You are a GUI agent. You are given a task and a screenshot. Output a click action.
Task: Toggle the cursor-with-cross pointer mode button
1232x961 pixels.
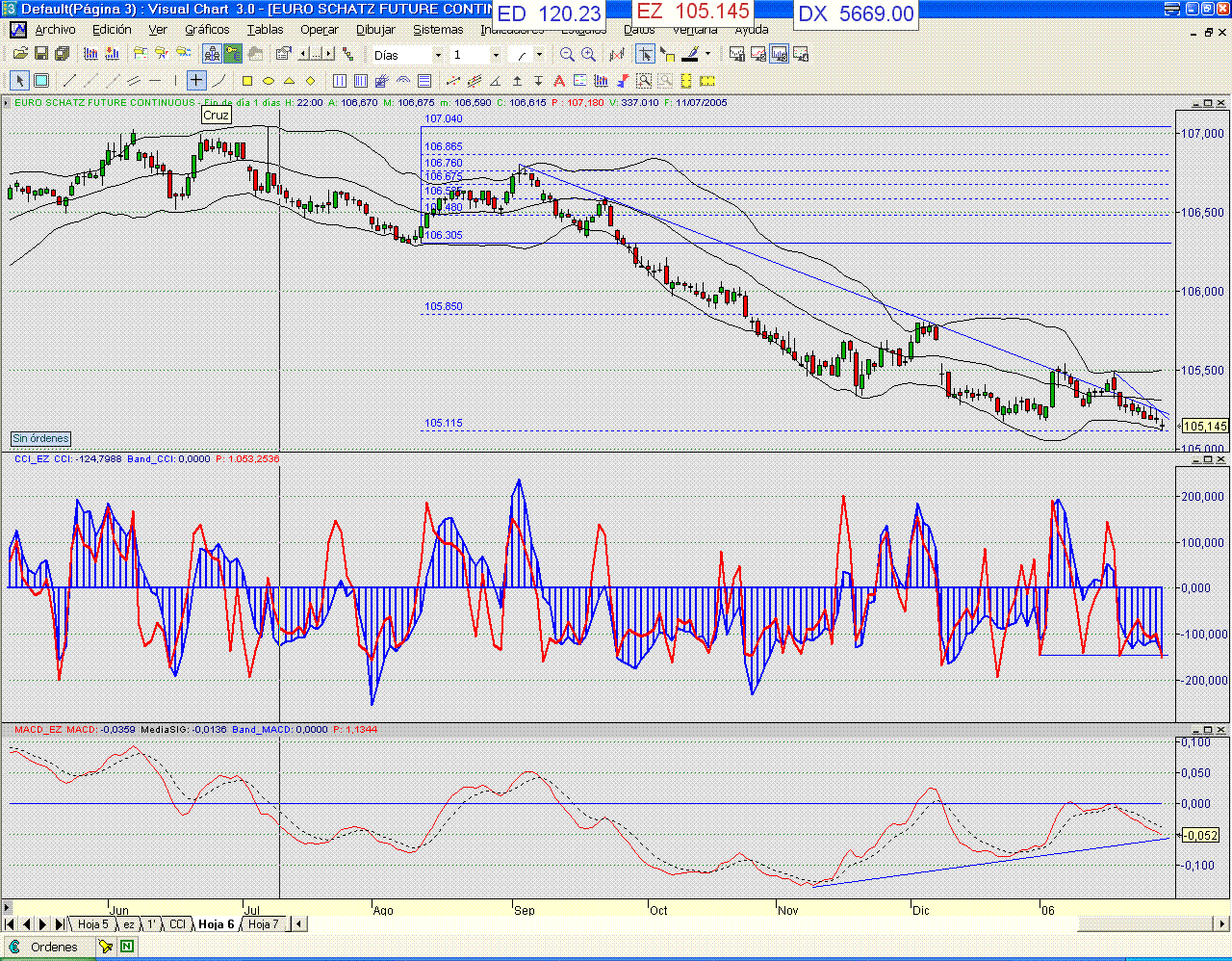point(645,54)
